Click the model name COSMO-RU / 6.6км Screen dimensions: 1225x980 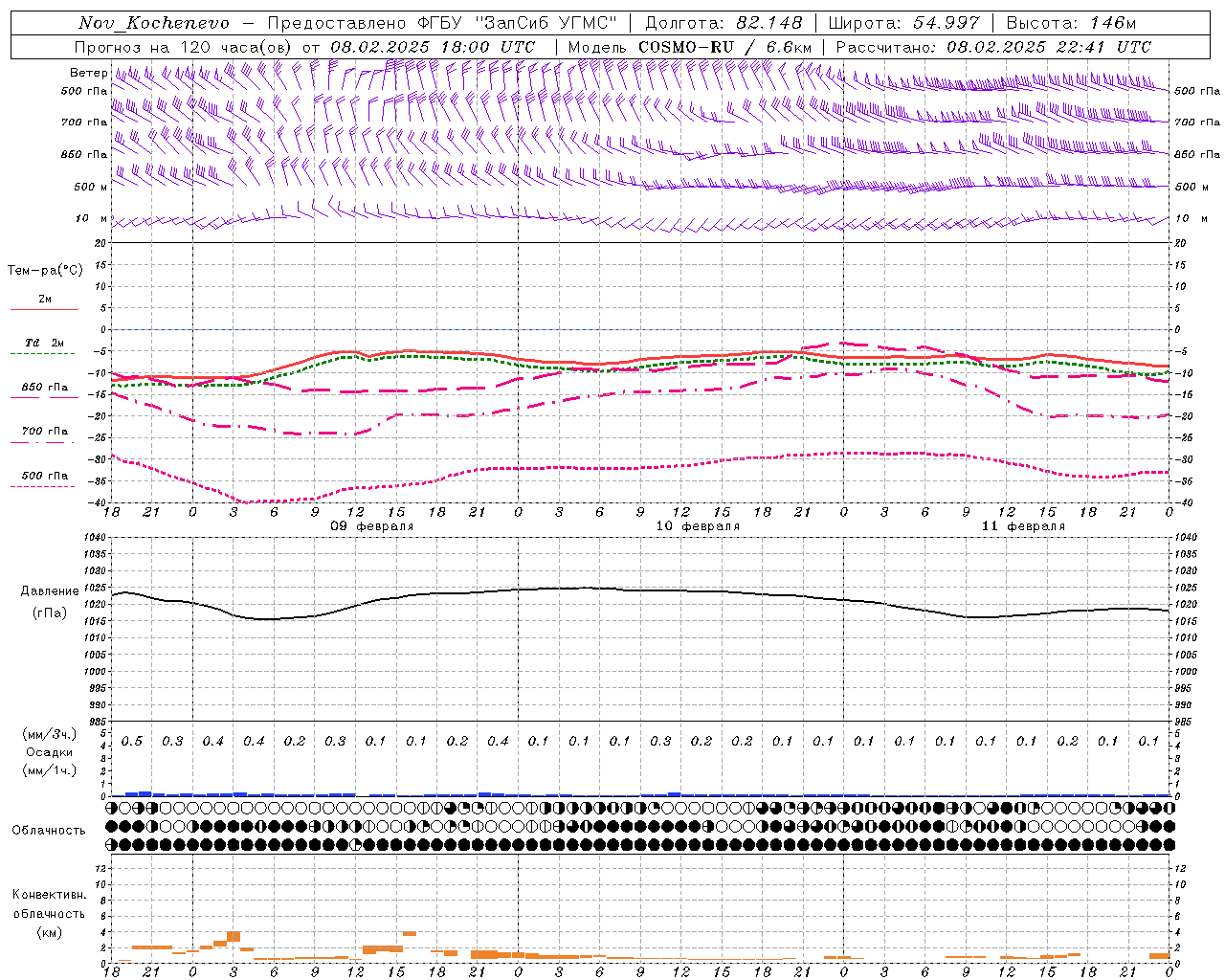725,47
